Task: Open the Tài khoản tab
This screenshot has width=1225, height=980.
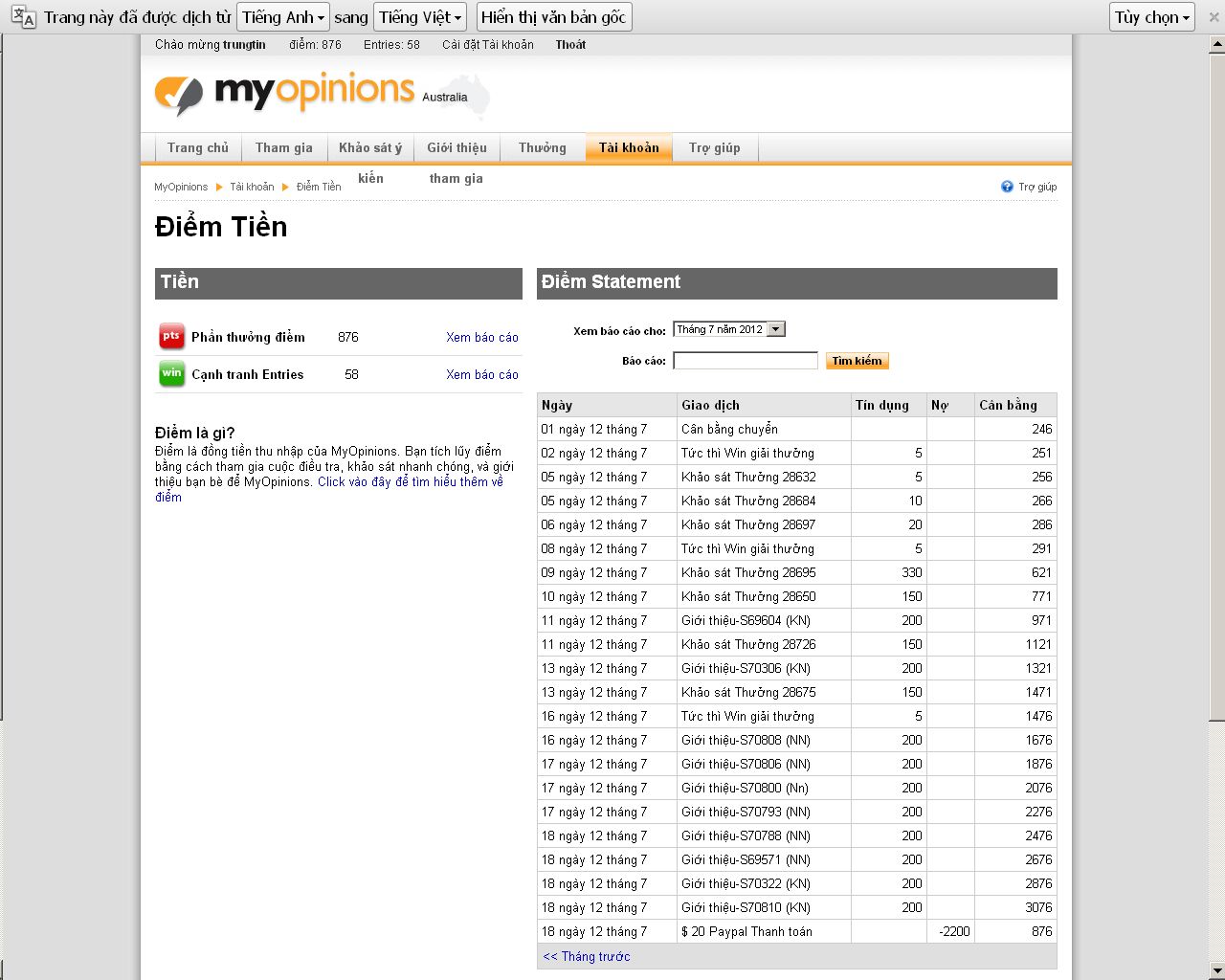Action: [629, 147]
